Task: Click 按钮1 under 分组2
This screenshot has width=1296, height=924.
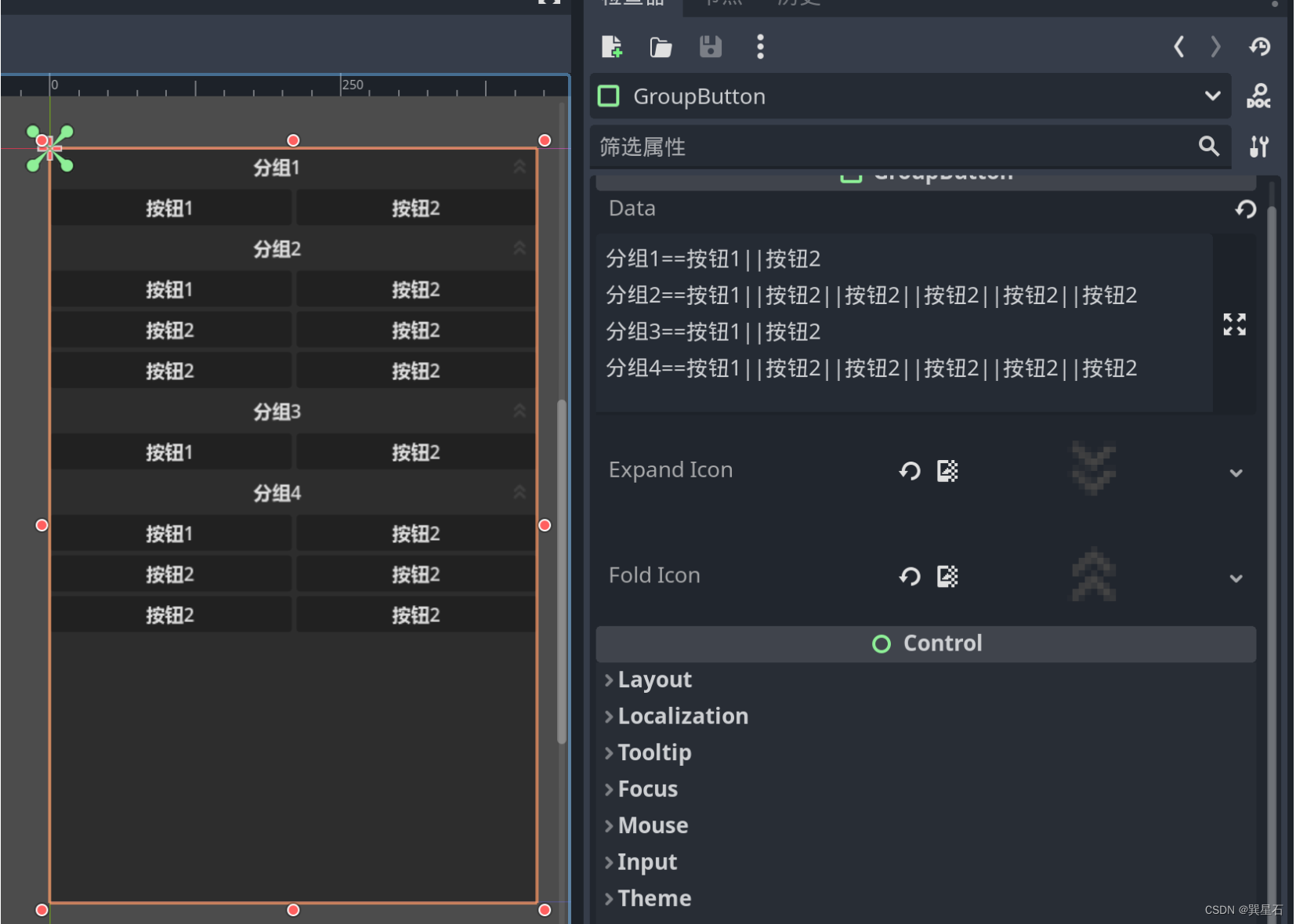Action: tap(171, 290)
